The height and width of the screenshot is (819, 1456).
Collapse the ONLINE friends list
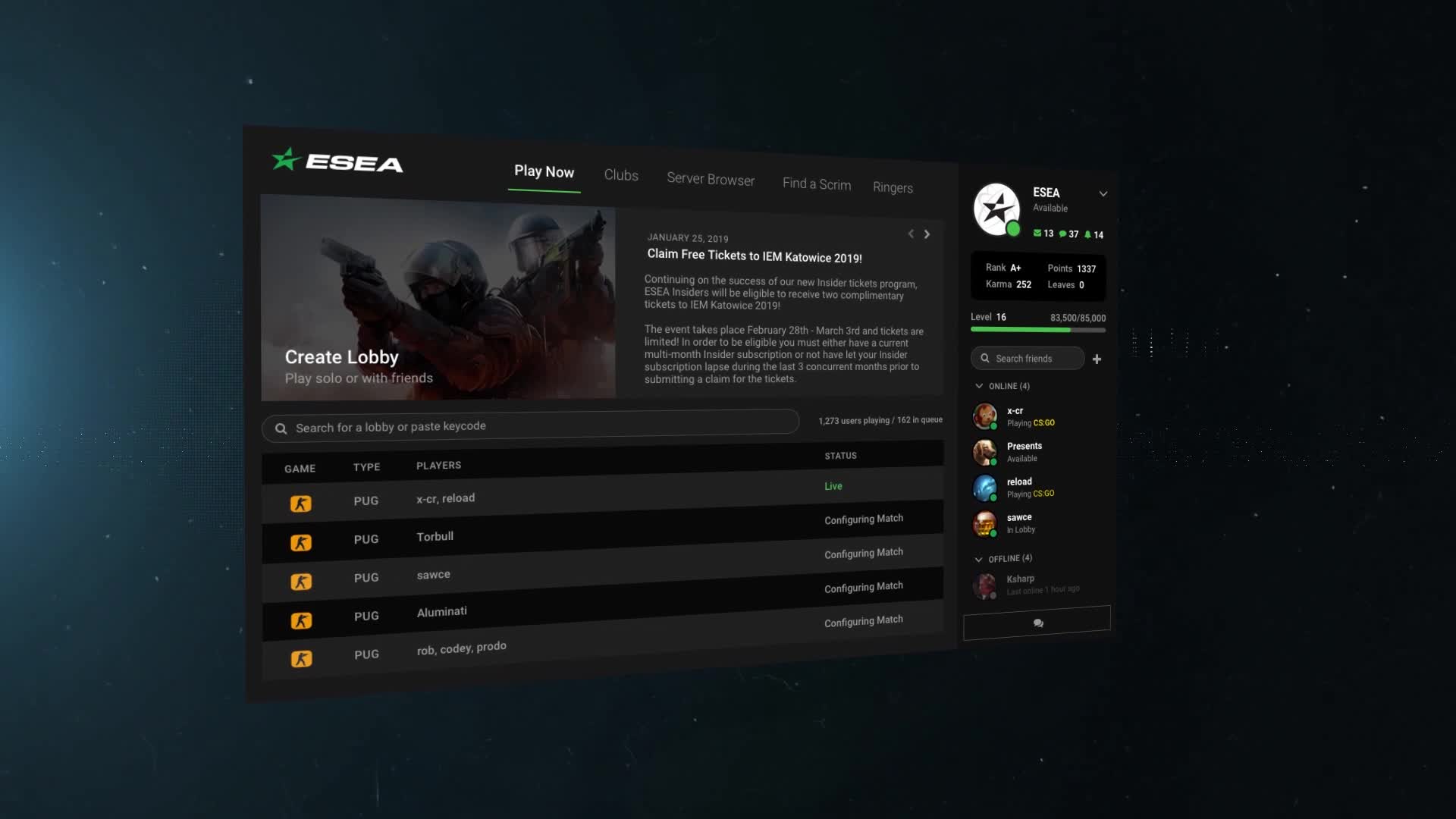979,386
